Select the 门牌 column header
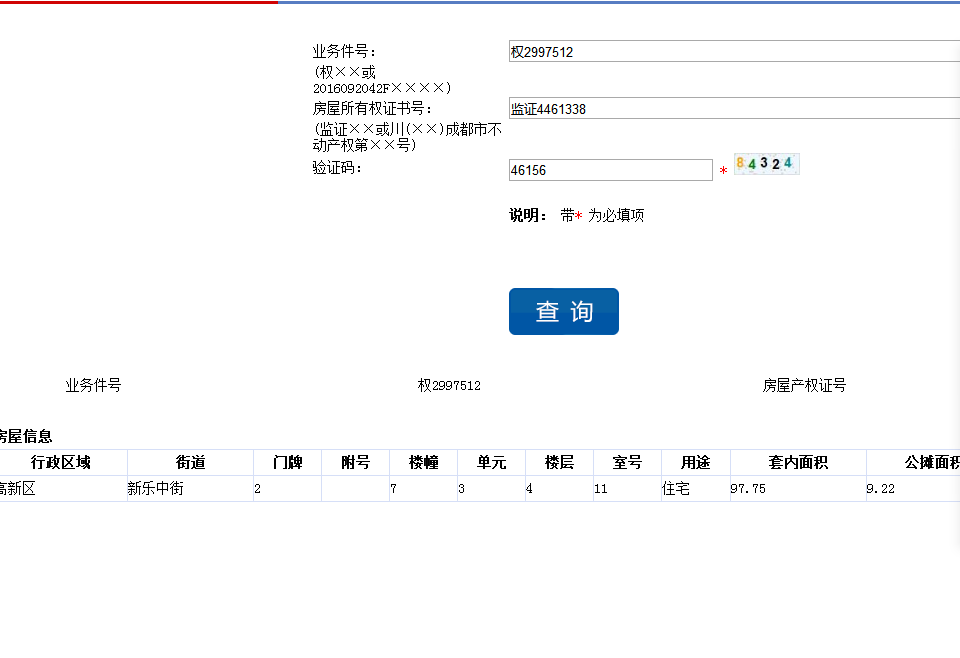 click(x=287, y=463)
